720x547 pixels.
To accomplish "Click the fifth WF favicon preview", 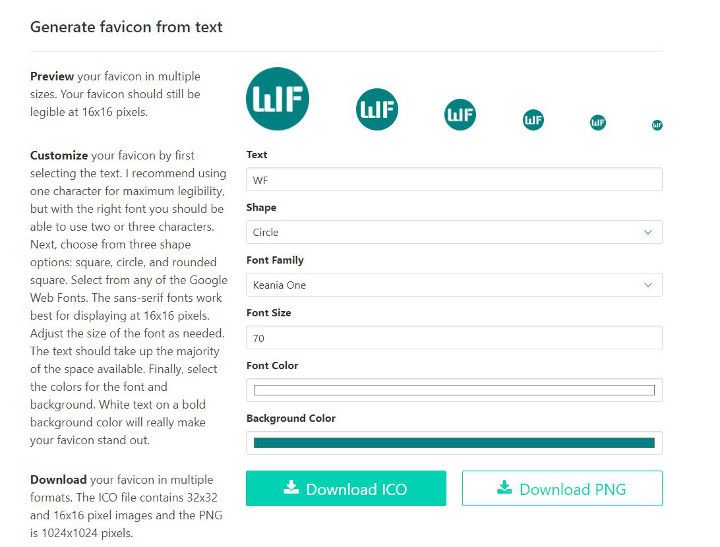I will click(x=598, y=122).
